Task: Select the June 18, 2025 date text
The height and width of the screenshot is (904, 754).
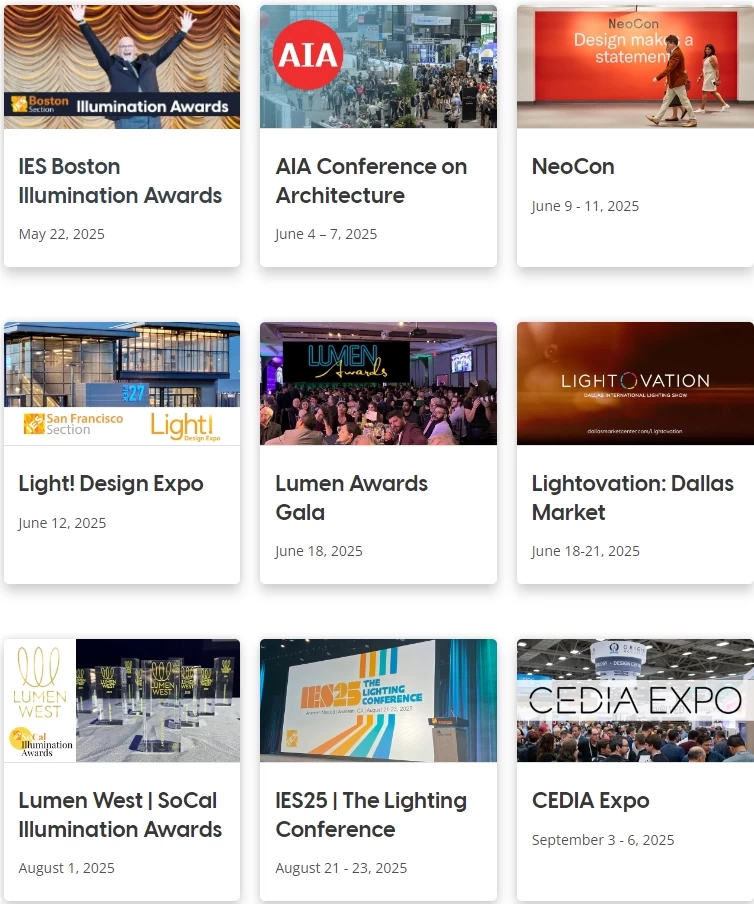Action: (319, 551)
